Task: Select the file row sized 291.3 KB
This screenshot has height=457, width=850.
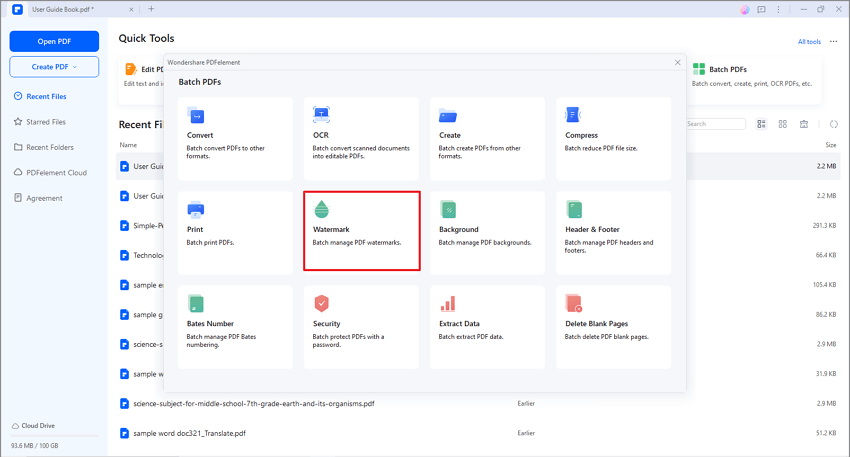Action: [478, 226]
